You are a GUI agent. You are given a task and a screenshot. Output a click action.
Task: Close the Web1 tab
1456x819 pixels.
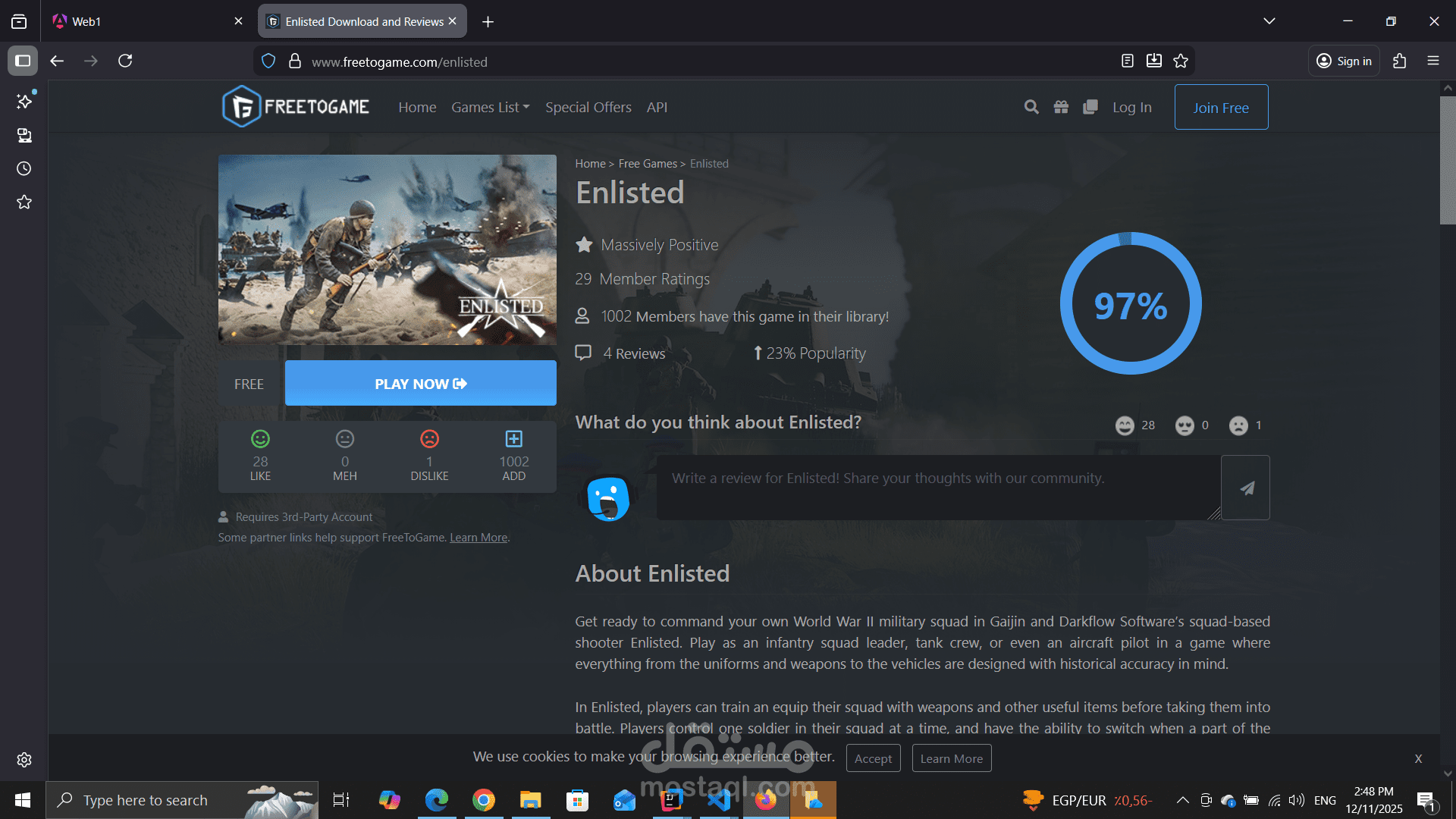click(239, 21)
